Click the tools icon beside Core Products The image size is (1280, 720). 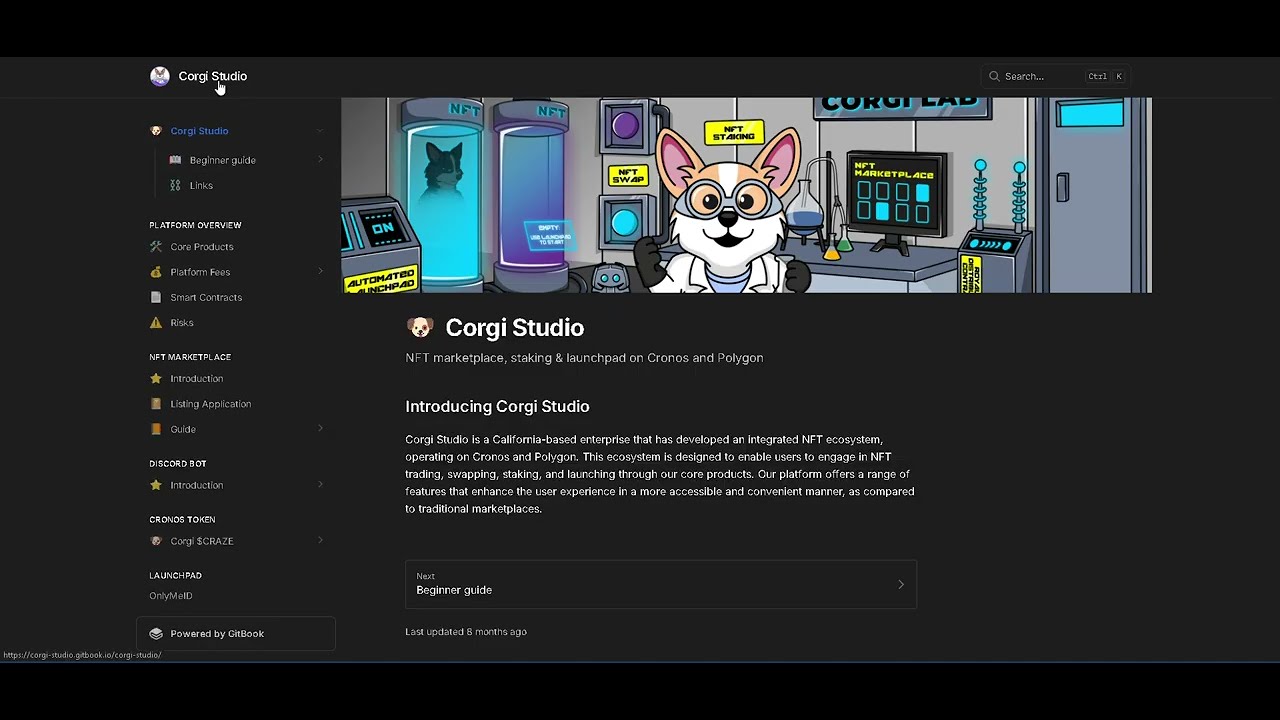coord(156,247)
